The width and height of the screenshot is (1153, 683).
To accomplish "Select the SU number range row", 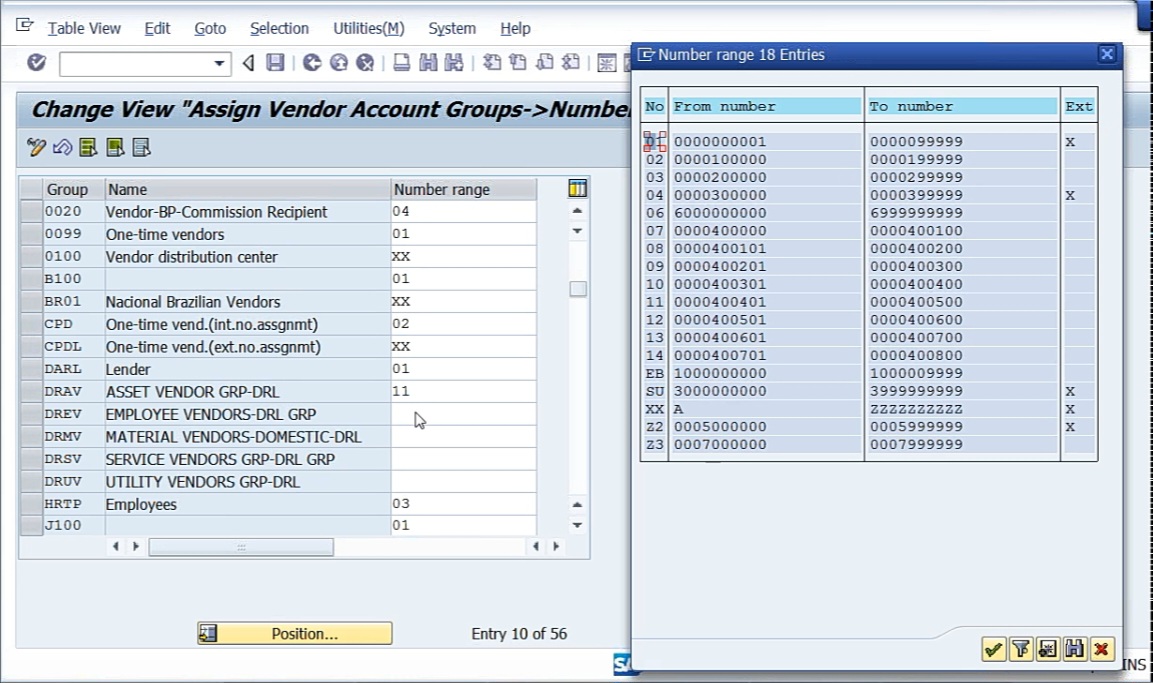I will (868, 391).
